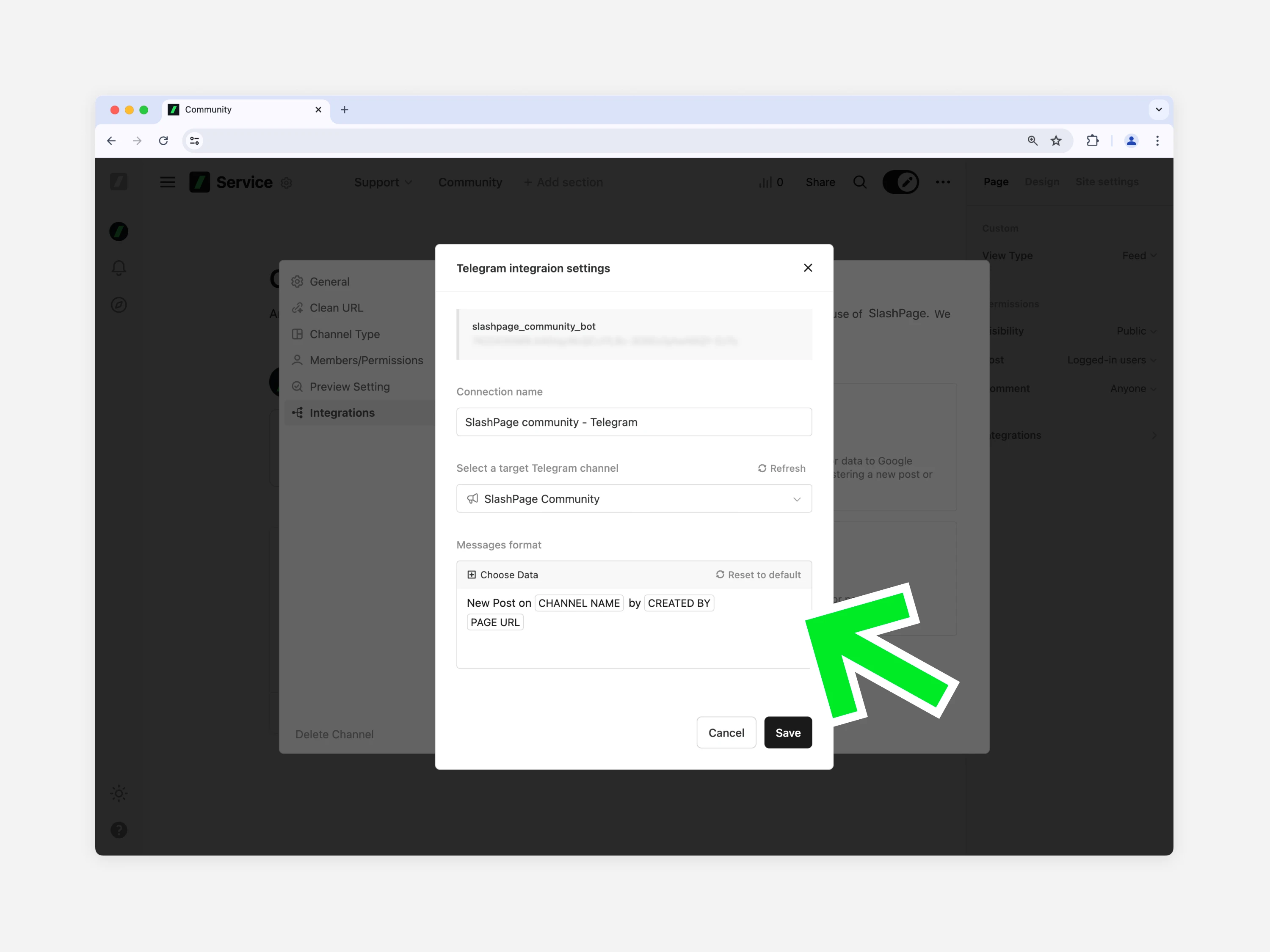
Task: Open General channel settings
Action: tap(359, 282)
